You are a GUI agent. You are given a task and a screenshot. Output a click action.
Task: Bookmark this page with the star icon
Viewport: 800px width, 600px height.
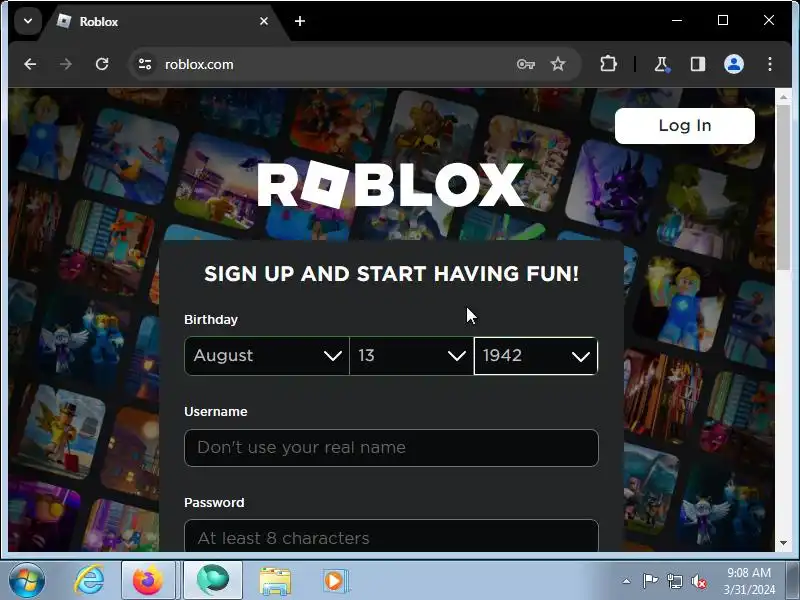coord(558,64)
